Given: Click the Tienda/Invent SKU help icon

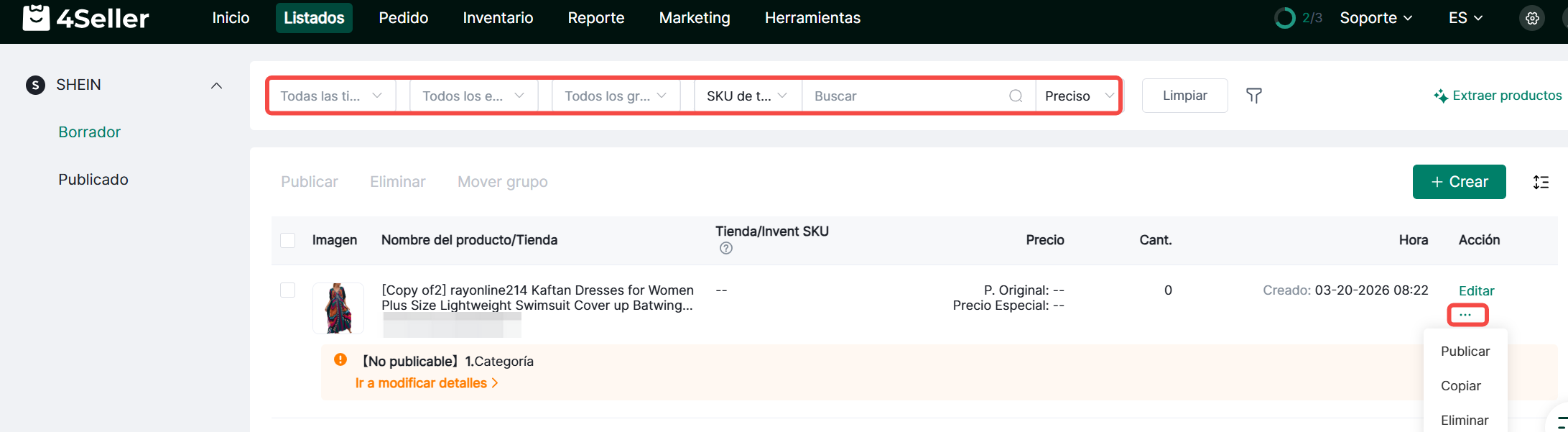Looking at the screenshot, I should click(726, 249).
